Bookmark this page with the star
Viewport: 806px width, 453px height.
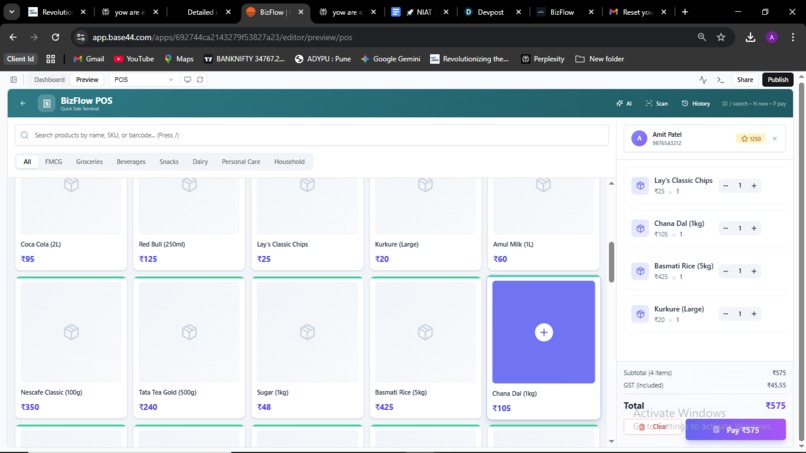point(721,37)
